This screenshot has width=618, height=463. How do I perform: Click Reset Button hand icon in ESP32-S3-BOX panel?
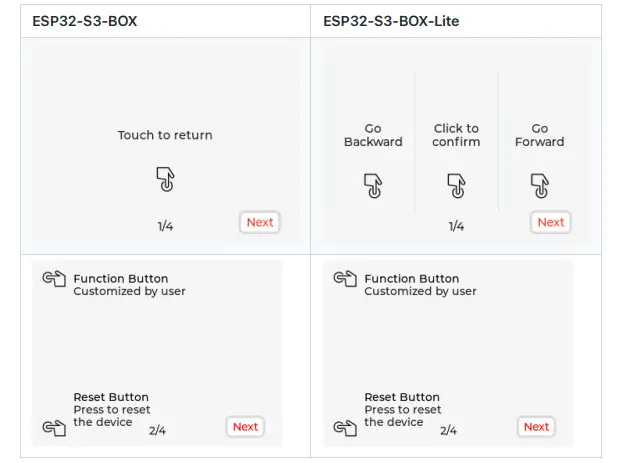pos(53,428)
